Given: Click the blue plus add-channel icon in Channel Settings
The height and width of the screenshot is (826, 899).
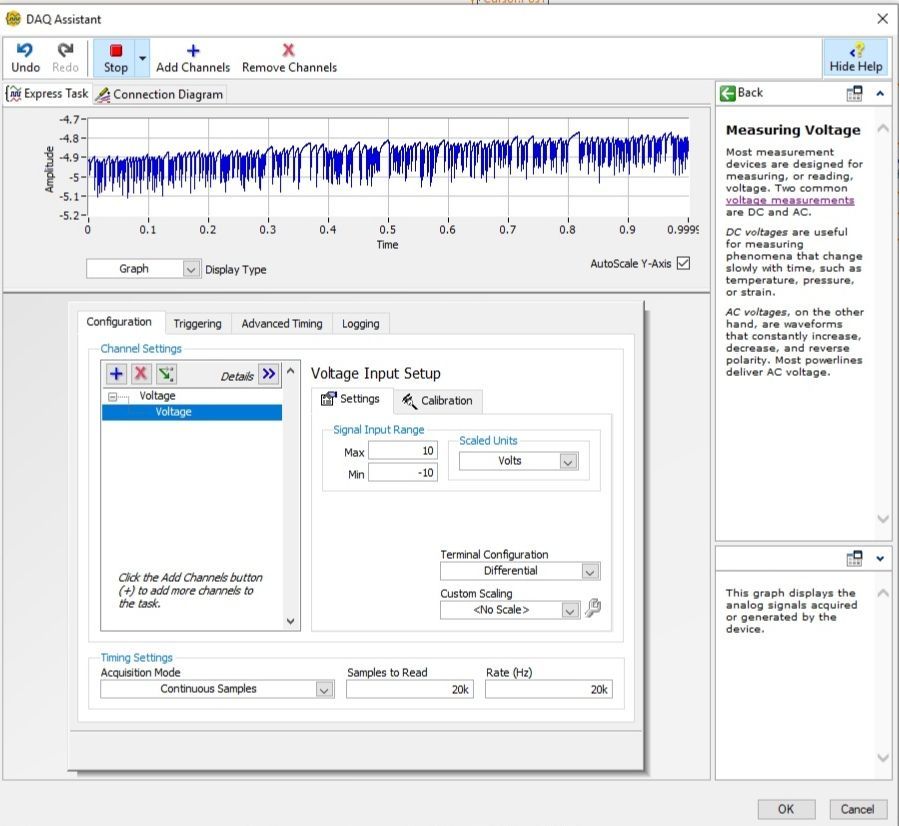Looking at the screenshot, I should point(117,374).
